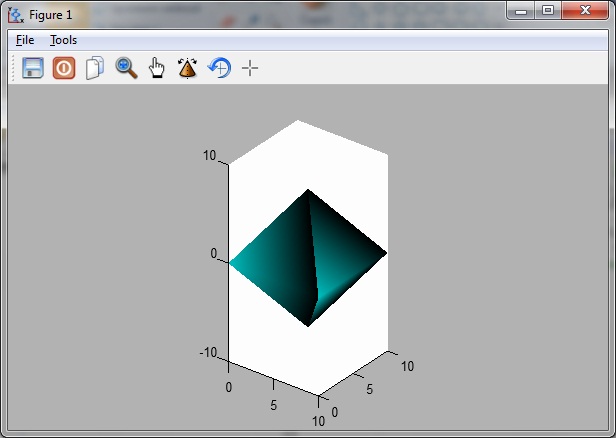The width and height of the screenshot is (616, 438).
Task: Activate the 3D rotate cone tool
Action: (187, 68)
